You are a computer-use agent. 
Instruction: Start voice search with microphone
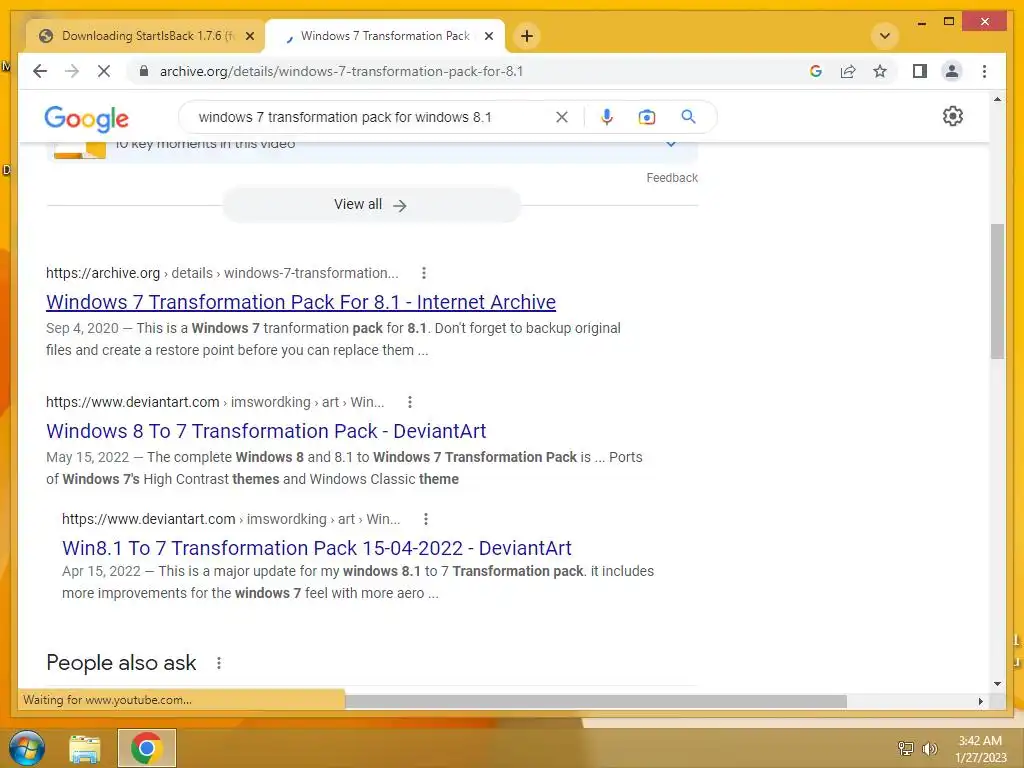[607, 117]
